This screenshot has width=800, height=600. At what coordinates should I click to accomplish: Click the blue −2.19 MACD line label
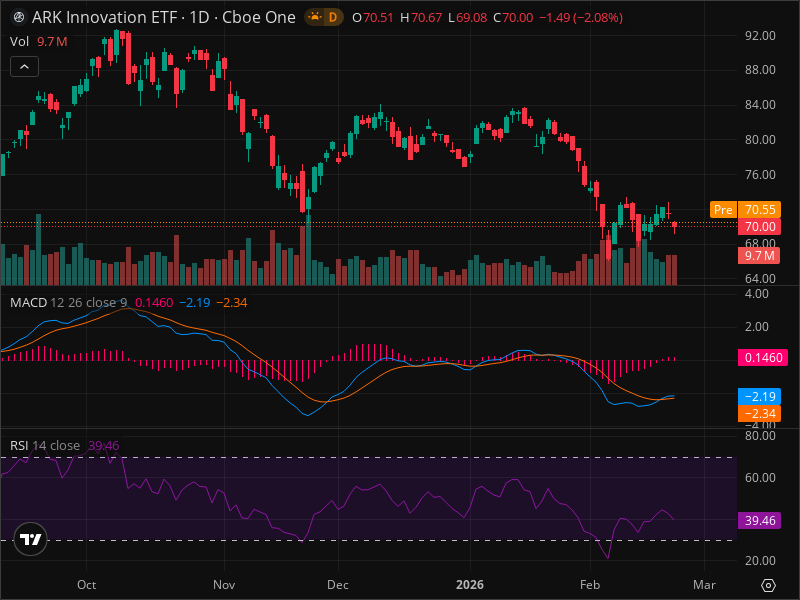click(x=759, y=396)
